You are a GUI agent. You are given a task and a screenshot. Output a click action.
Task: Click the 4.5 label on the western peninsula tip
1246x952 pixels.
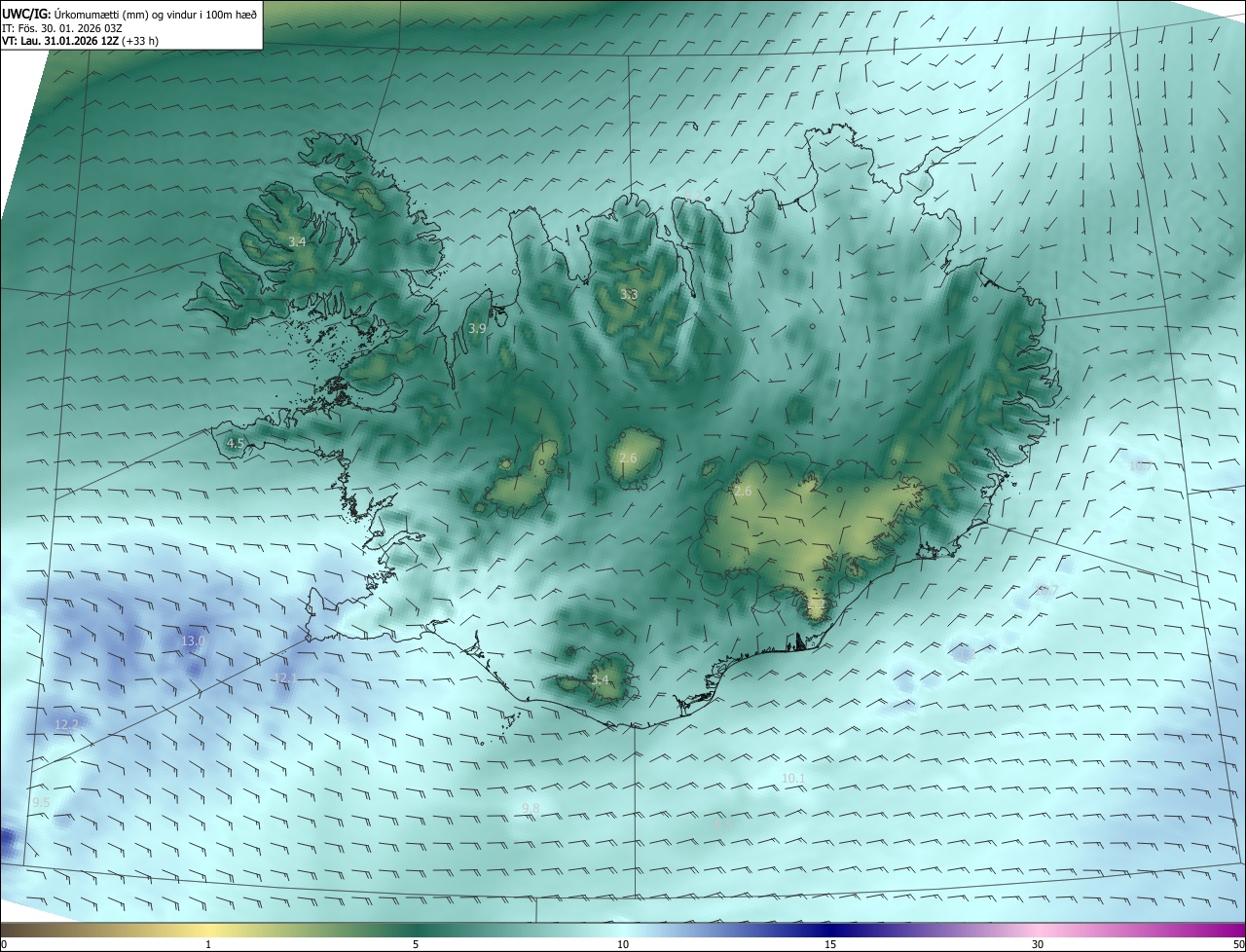(x=236, y=443)
